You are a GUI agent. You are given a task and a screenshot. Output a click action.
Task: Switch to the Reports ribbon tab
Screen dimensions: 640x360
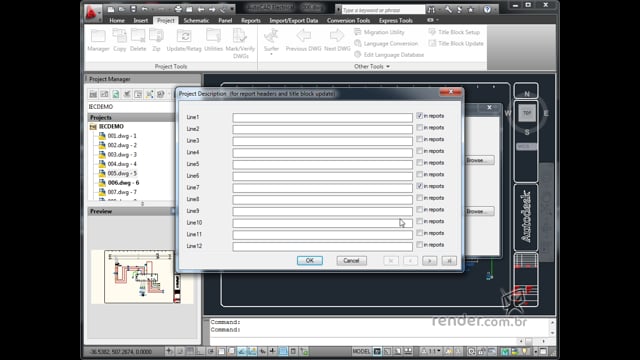tap(251, 20)
